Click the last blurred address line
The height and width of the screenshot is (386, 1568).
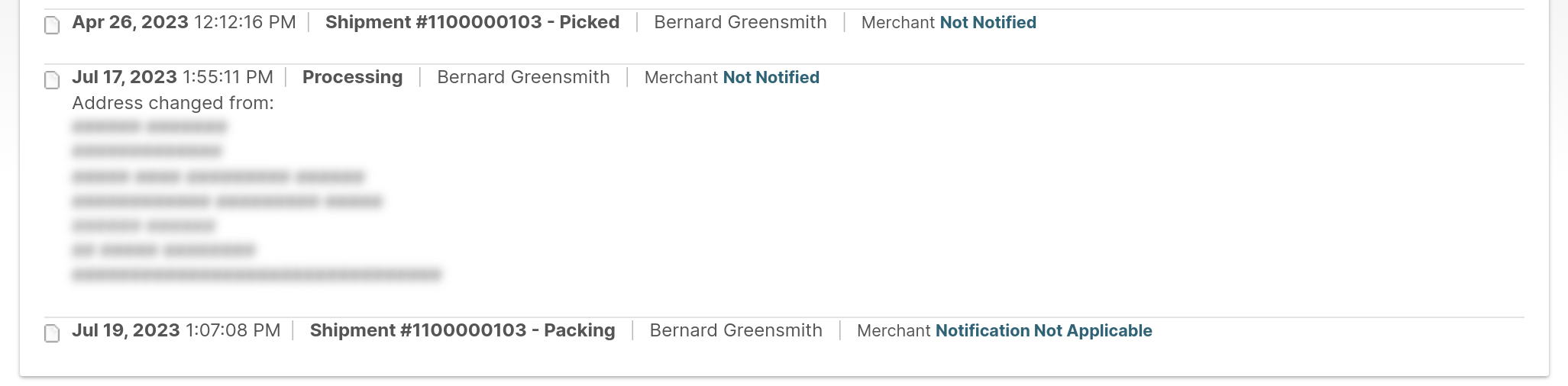pyautogui.click(x=257, y=275)
